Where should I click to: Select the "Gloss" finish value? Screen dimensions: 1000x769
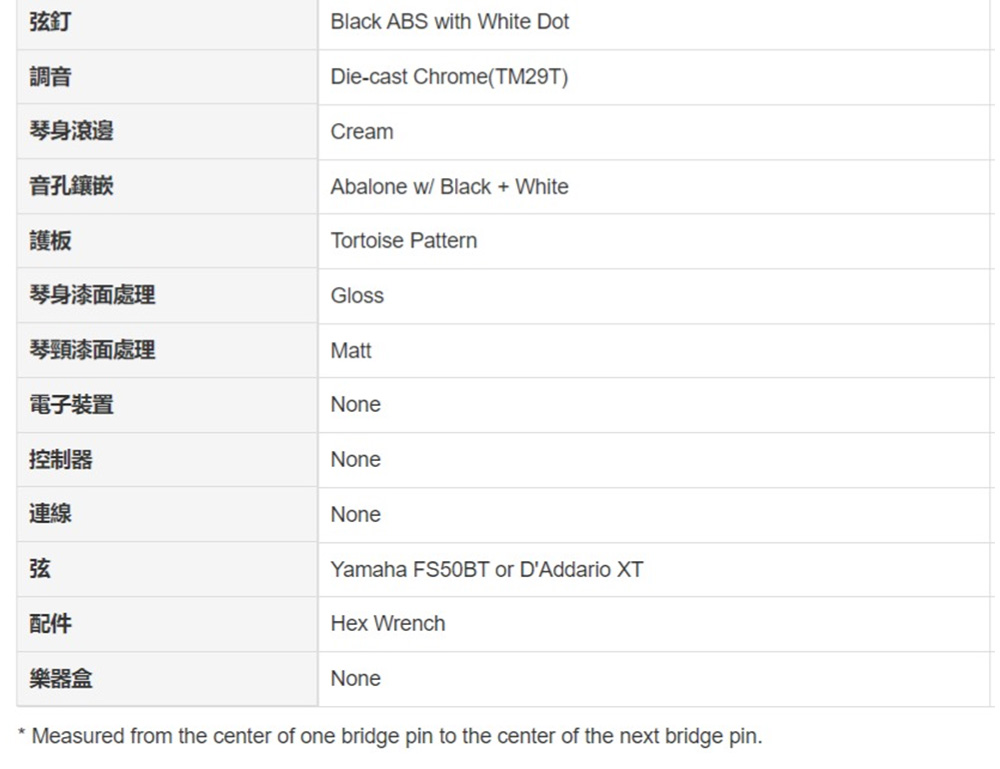click(357, 296)
